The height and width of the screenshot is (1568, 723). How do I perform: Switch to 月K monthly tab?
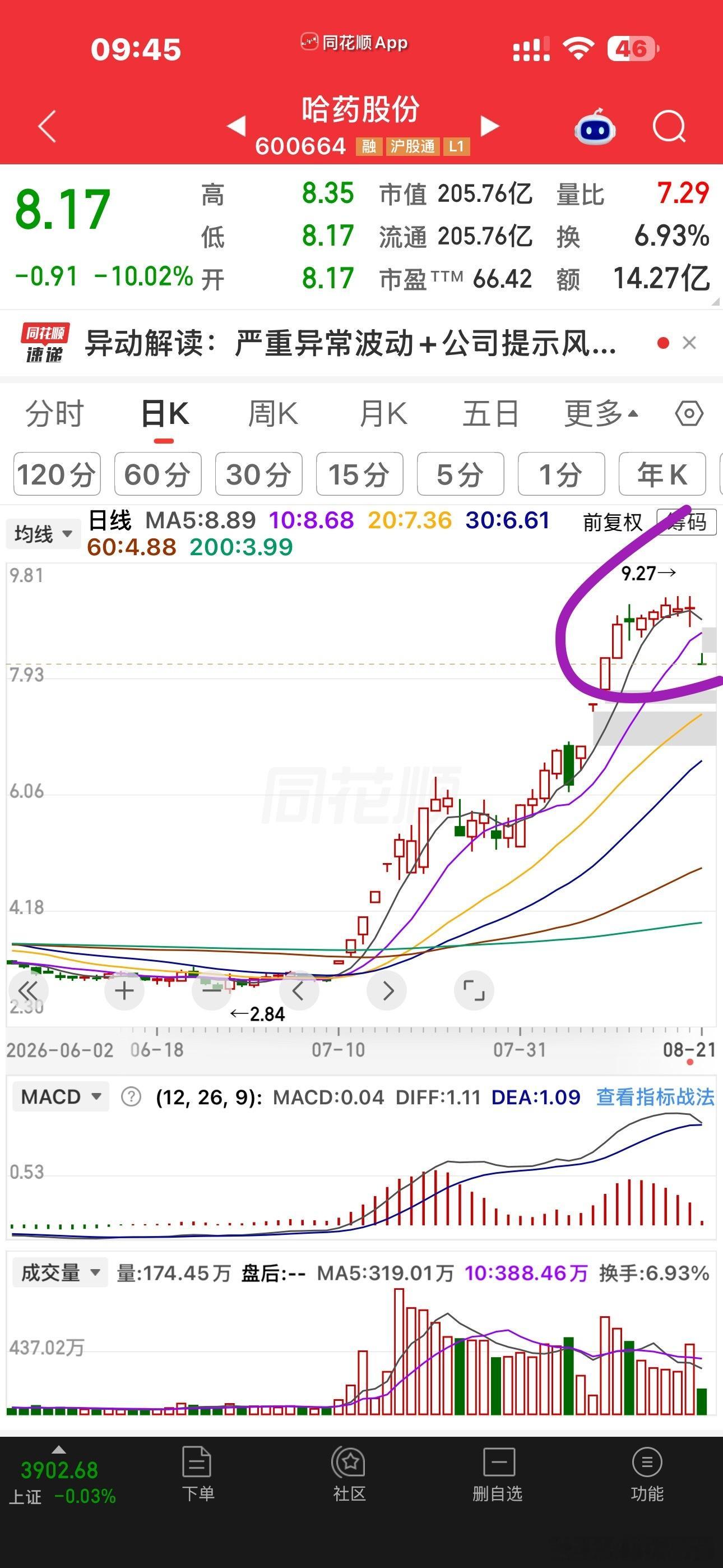383,414
